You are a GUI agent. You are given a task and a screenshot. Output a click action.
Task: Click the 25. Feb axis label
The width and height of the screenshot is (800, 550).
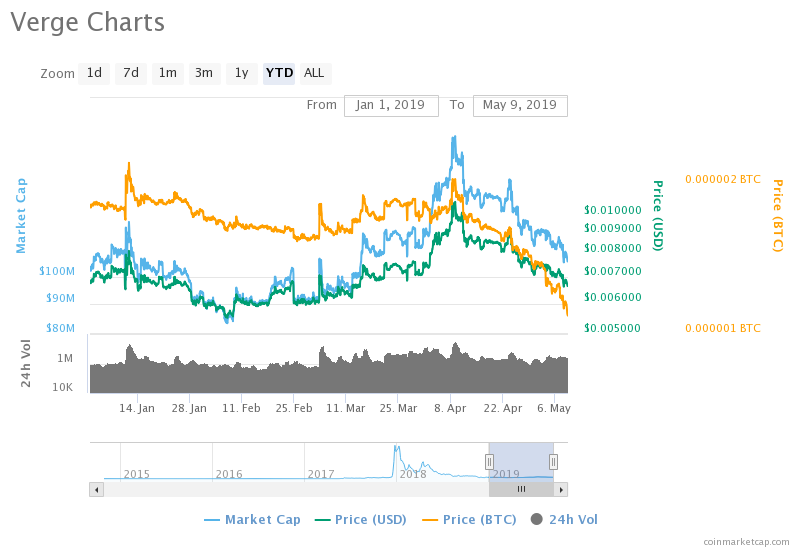[294, 408]
